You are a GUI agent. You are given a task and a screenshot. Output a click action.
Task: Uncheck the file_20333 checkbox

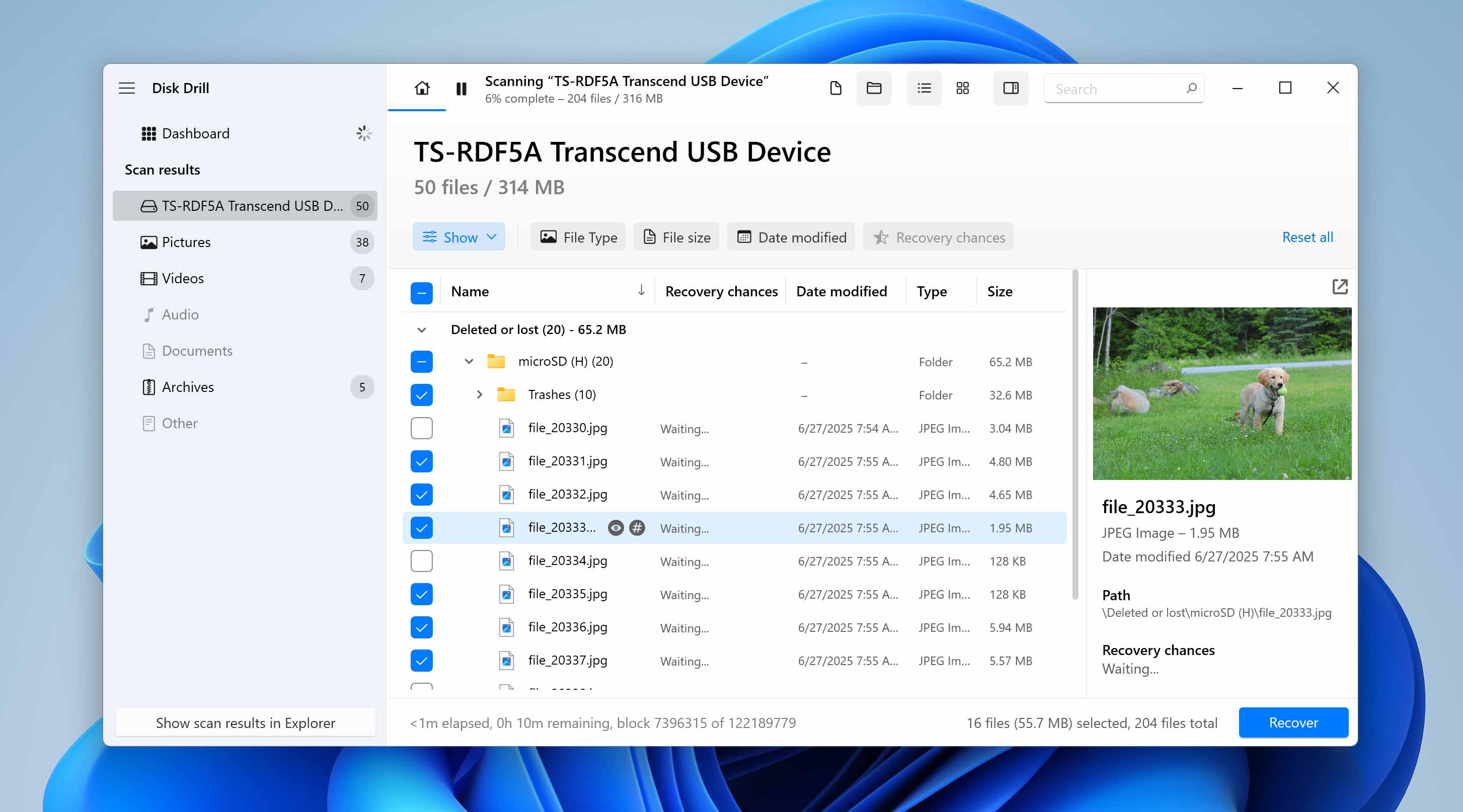[421, 528]
